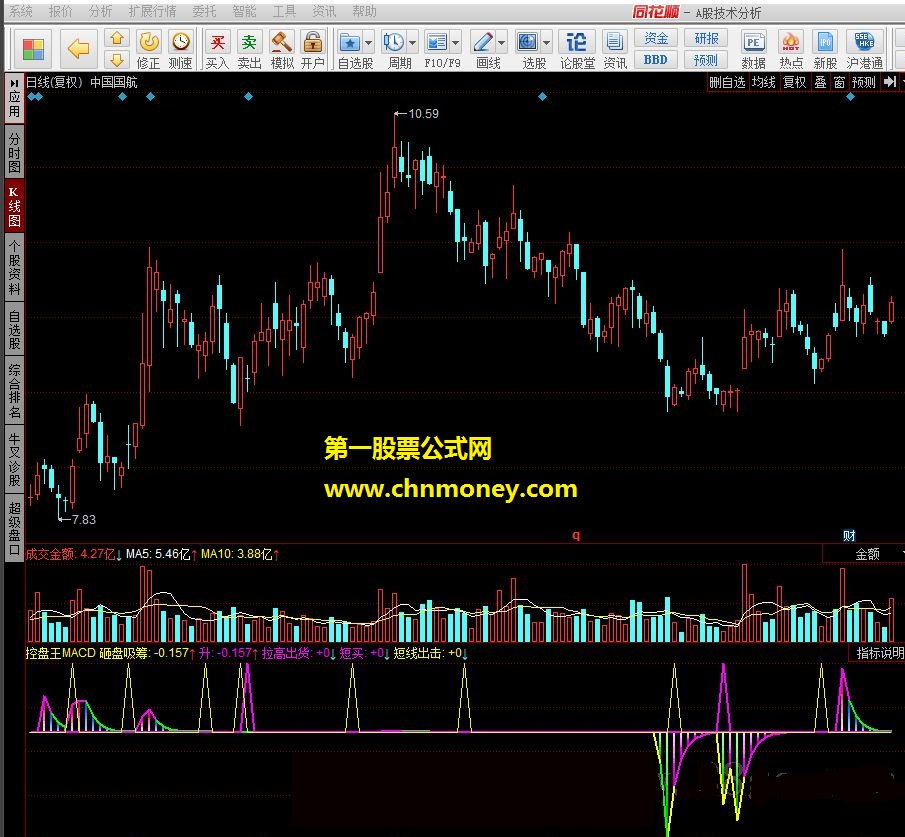Open the 委托 menu
905x837 pixels.
[204, 11]
